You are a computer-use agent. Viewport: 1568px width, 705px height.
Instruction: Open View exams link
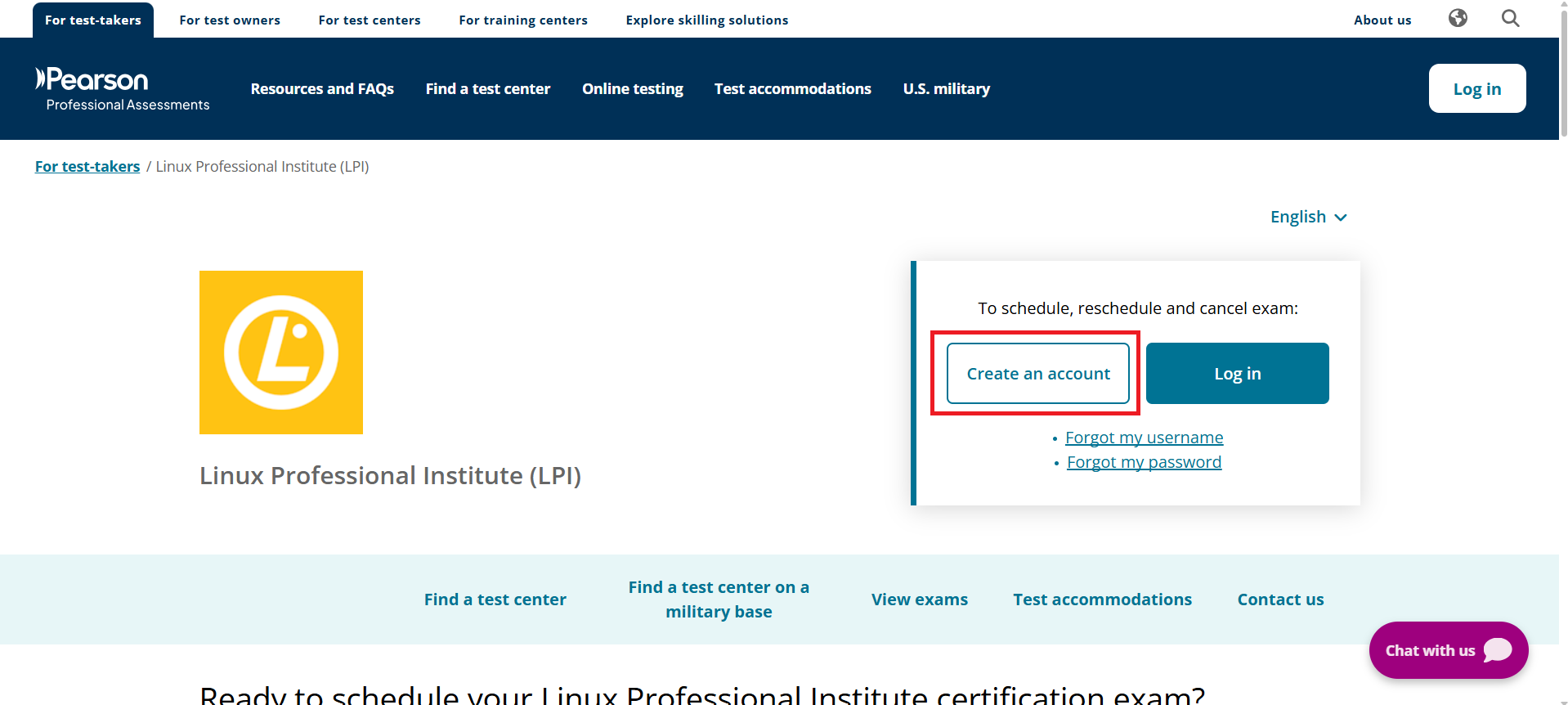tap(919, 599)
